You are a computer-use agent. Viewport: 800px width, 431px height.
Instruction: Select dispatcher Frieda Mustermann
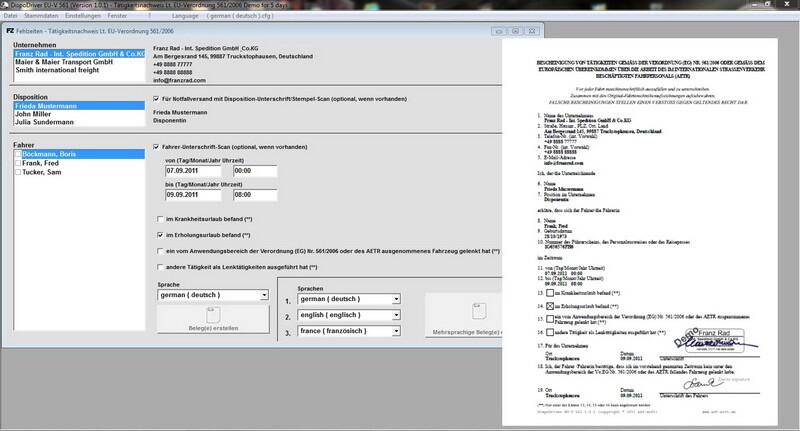click(80, 106)
